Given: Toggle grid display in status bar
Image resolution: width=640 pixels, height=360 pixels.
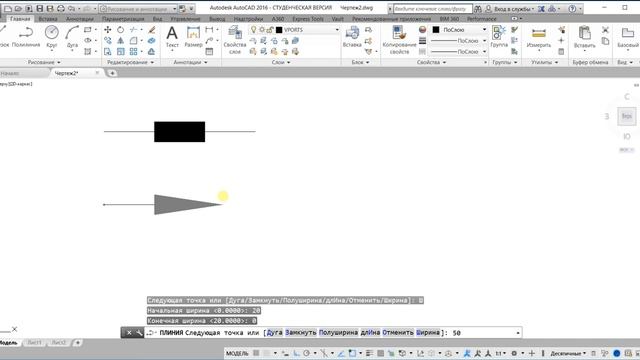Looking at the screenshot, I should click(256, 353).
